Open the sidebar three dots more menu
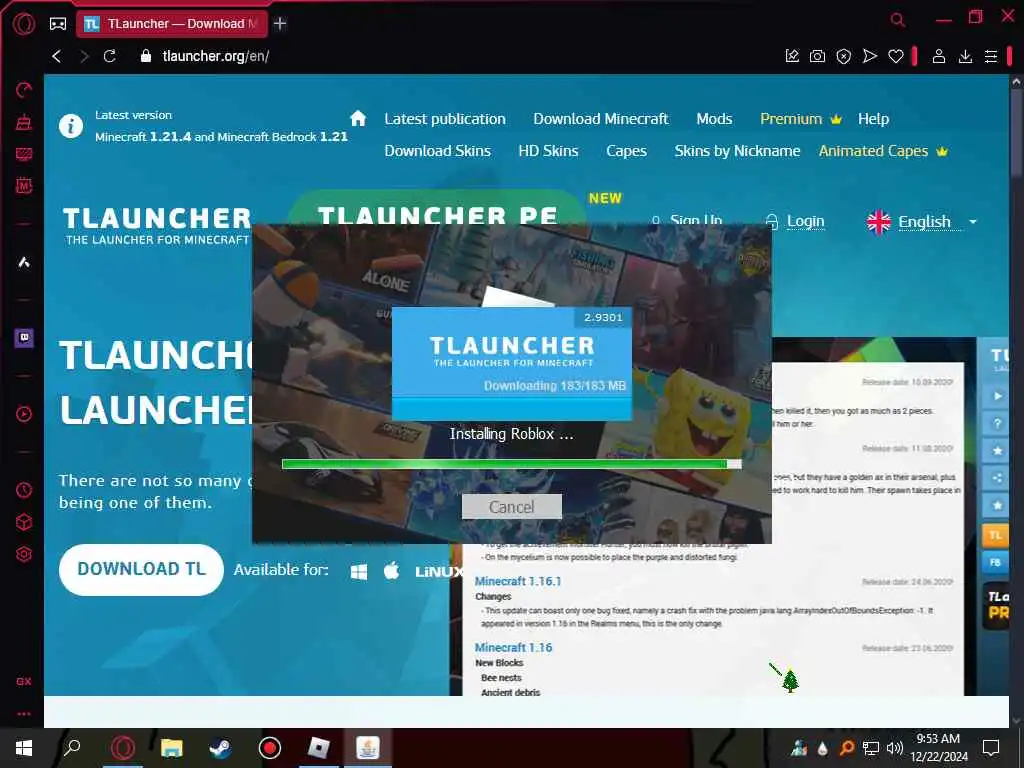Screen dimensions: 1024x768 tap(24, 714)
